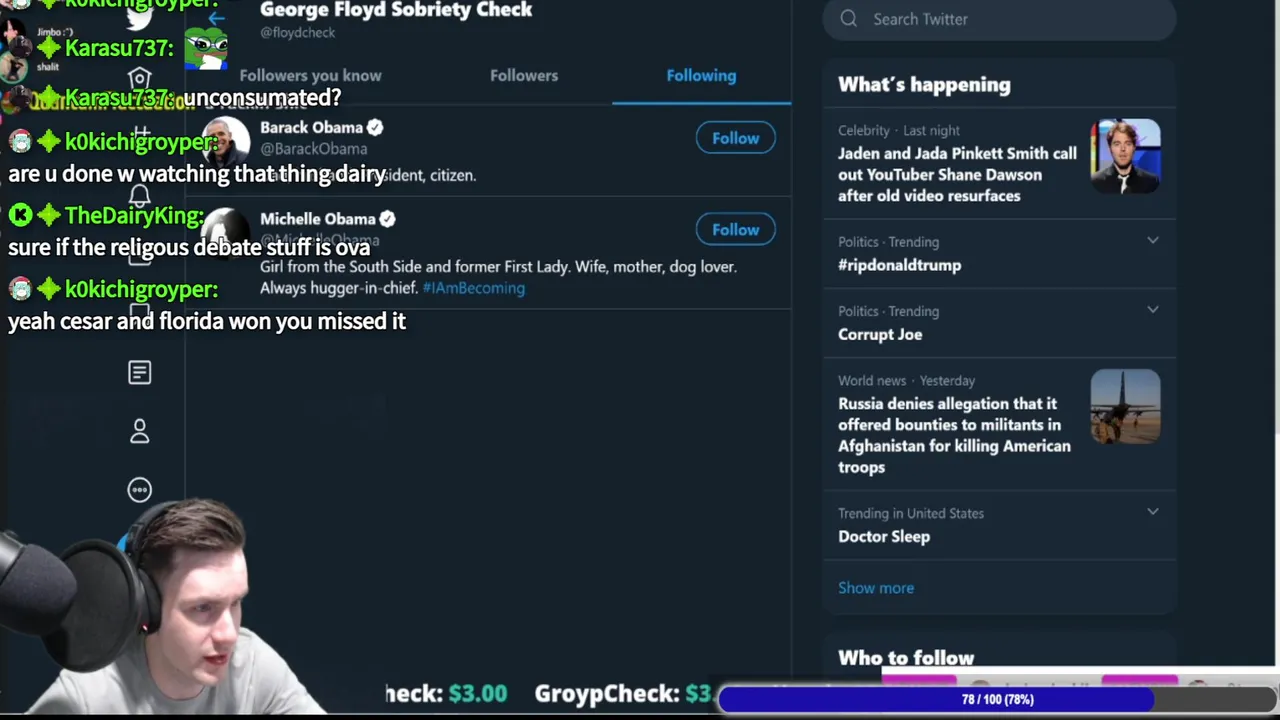The image size is (1280, 720).
Task: Open the More options circle icon
Action: coord(140,490)
